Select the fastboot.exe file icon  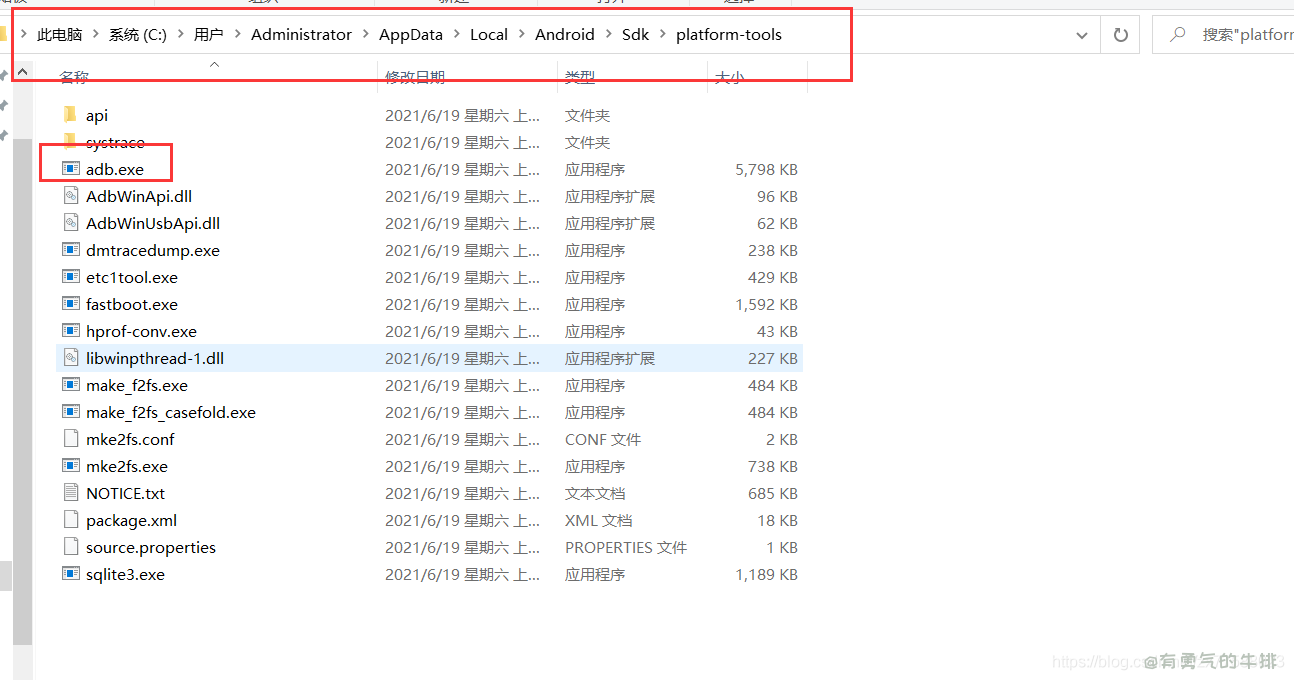pyautogui.click(x=70, y=304)
